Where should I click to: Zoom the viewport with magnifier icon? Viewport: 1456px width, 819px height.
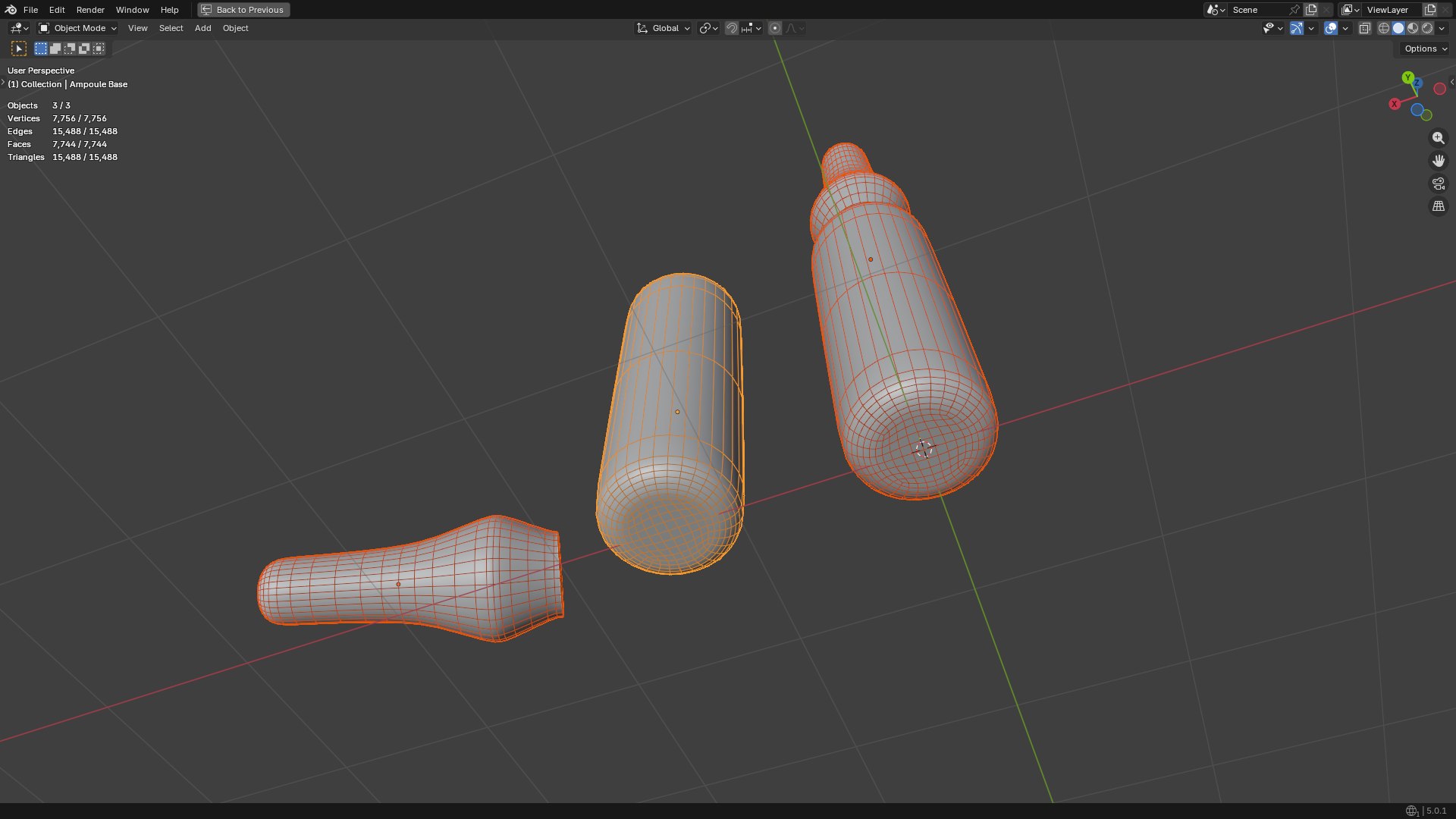(1438, 138)
